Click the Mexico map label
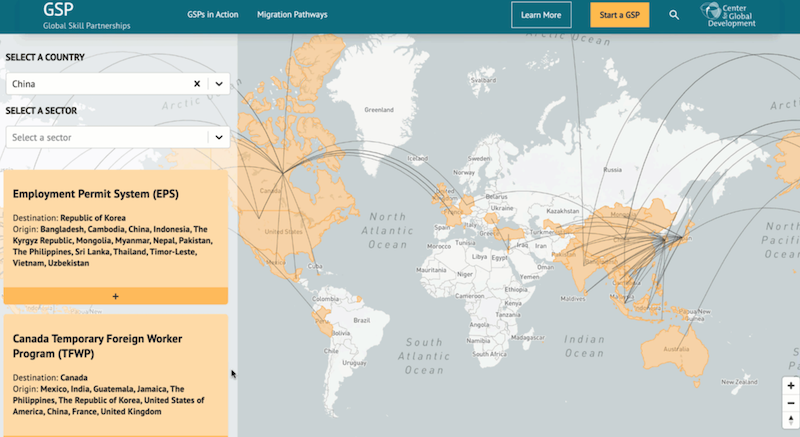800x437 pixels. [x=276, y=262]
